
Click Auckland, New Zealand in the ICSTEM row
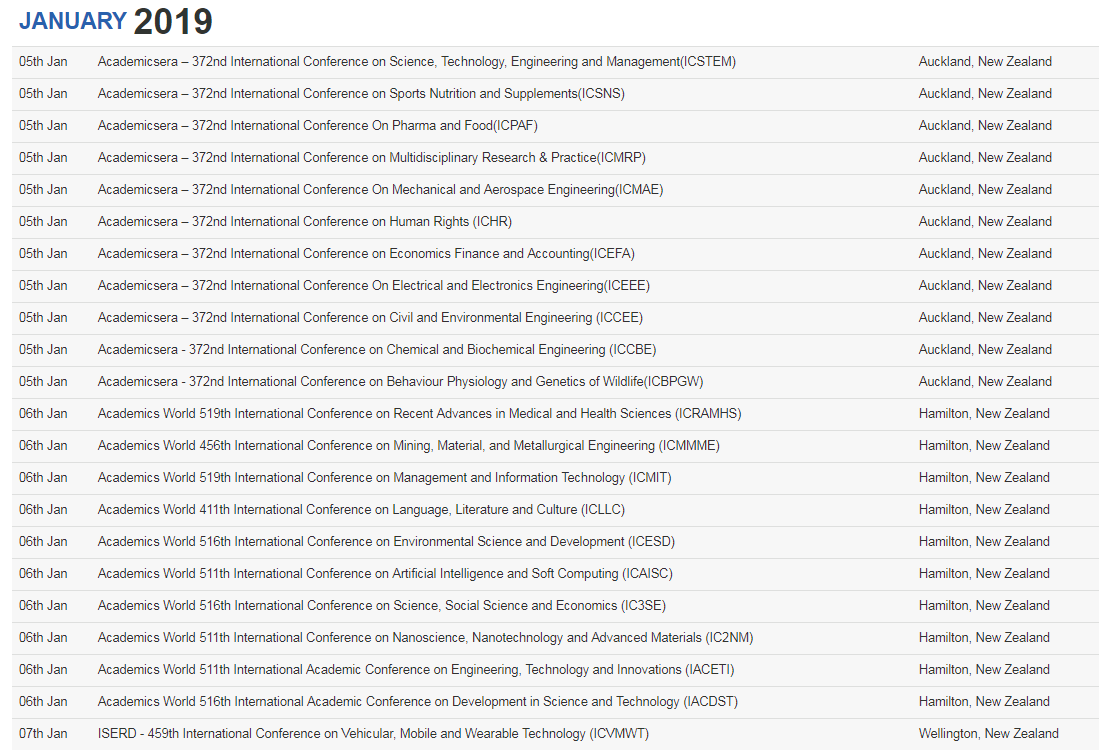pos(985,62)
